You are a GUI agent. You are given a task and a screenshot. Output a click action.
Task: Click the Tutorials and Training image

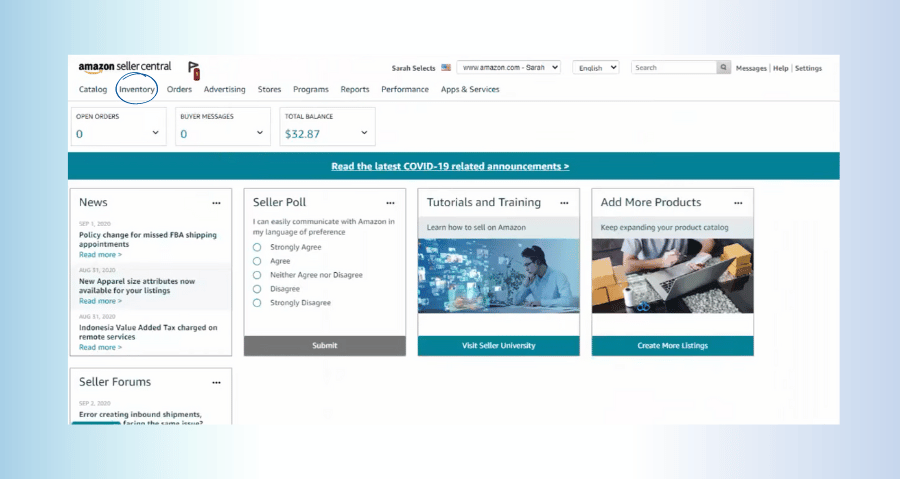(x=499, y=276)
